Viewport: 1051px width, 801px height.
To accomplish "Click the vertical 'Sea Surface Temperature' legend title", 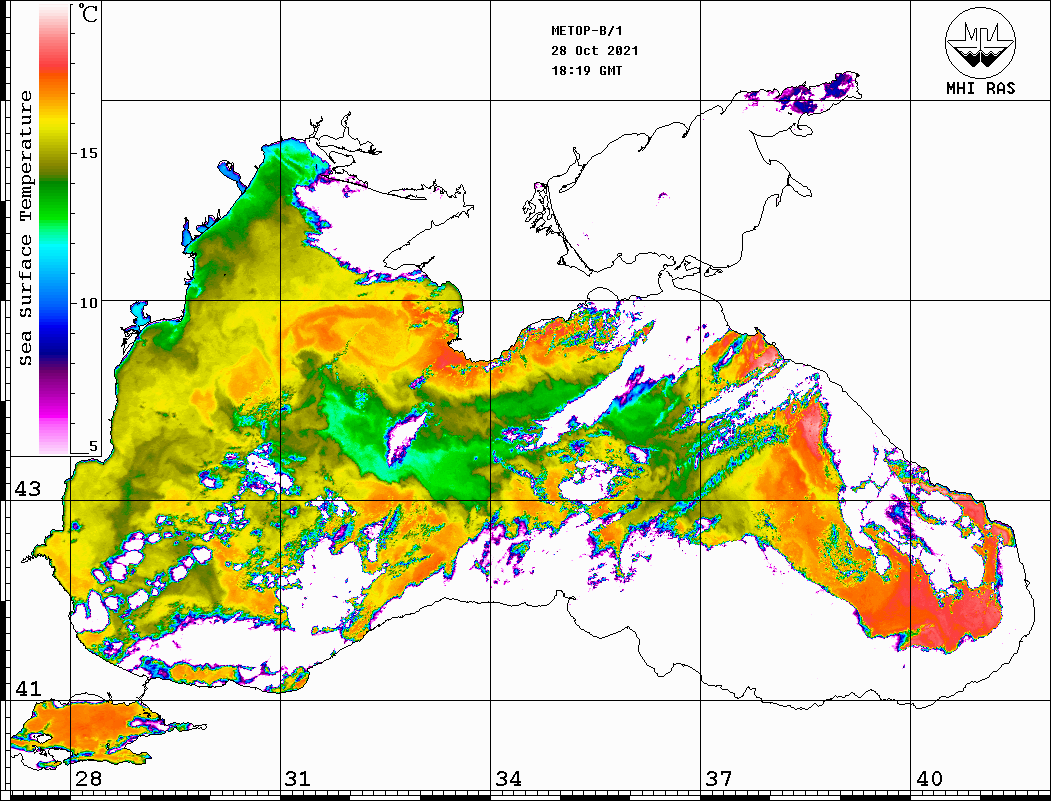I will coord(25,229).
